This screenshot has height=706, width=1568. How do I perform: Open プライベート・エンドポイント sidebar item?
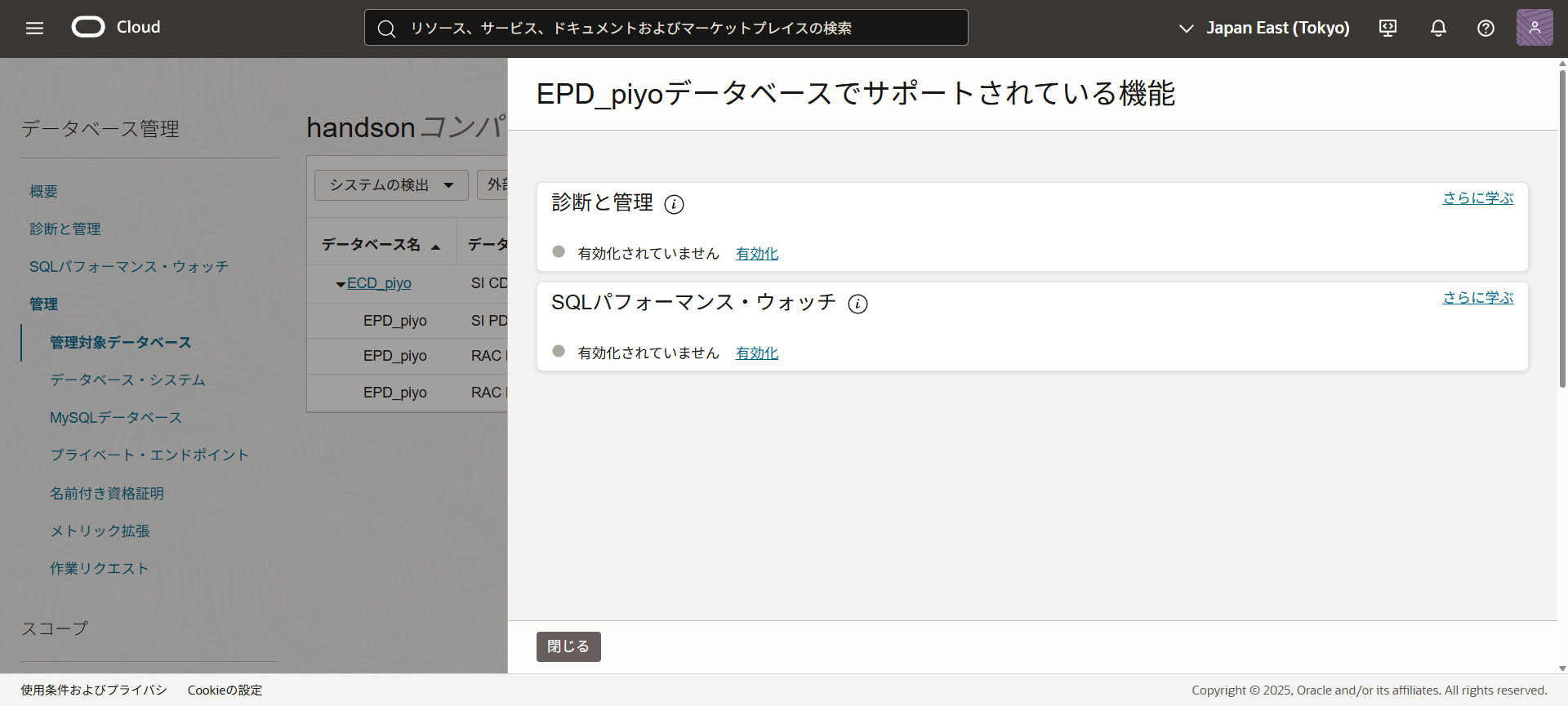(x=149, y=455)
